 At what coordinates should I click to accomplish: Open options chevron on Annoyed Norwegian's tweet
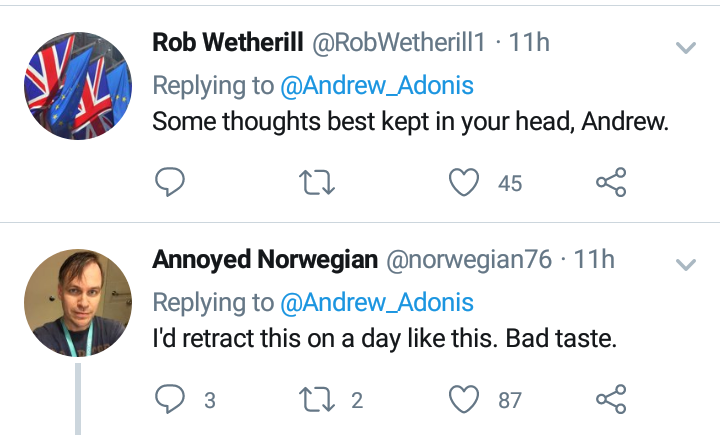point(686,264)
